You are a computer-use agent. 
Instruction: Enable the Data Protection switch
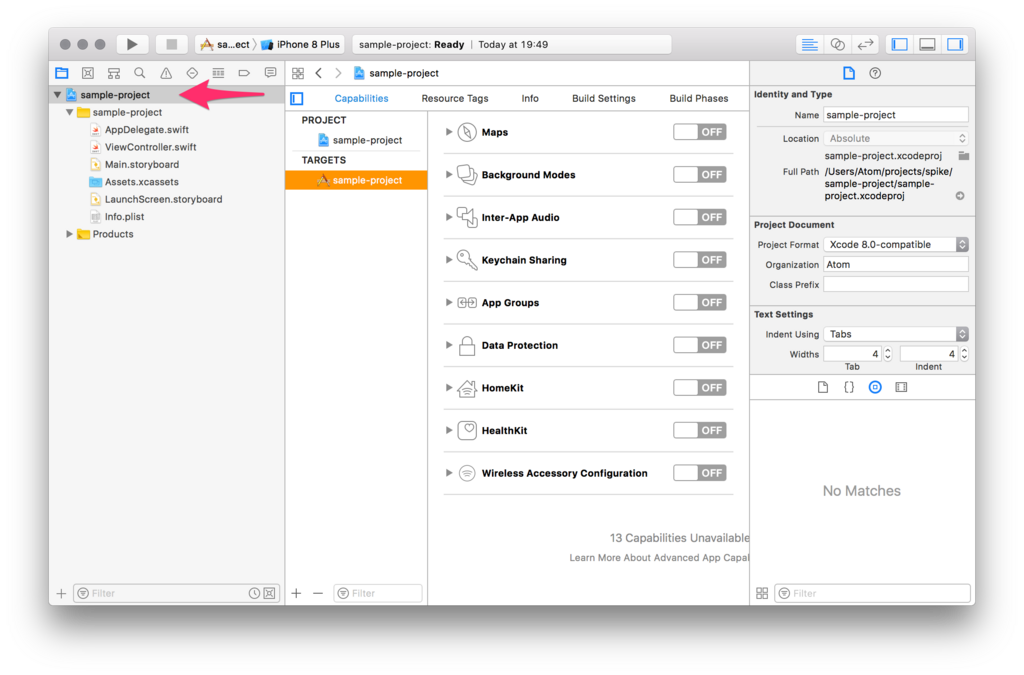[699, 345]
